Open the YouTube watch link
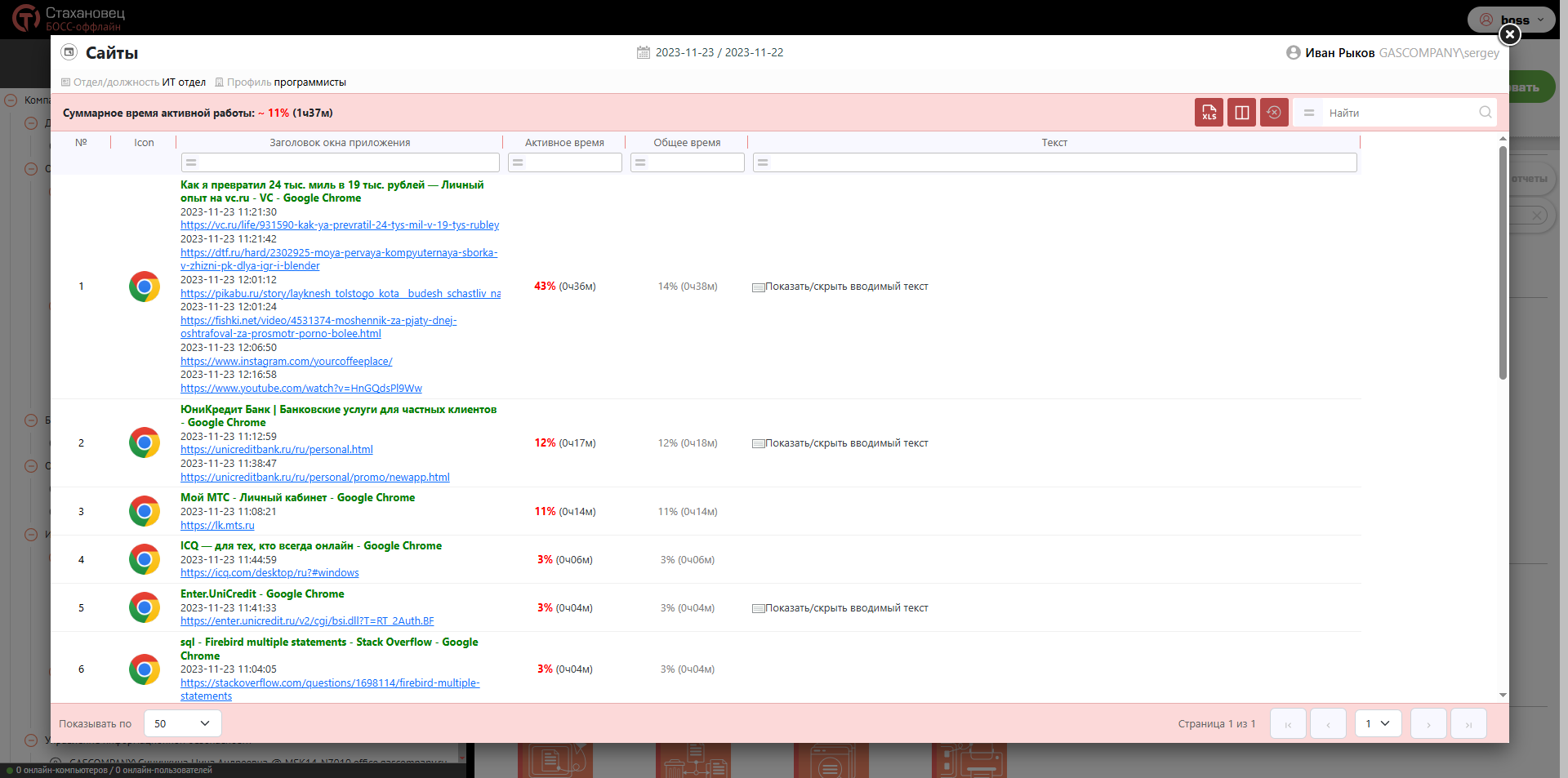Viewport: 1568px width, 778px height. (x=301, y=389)
